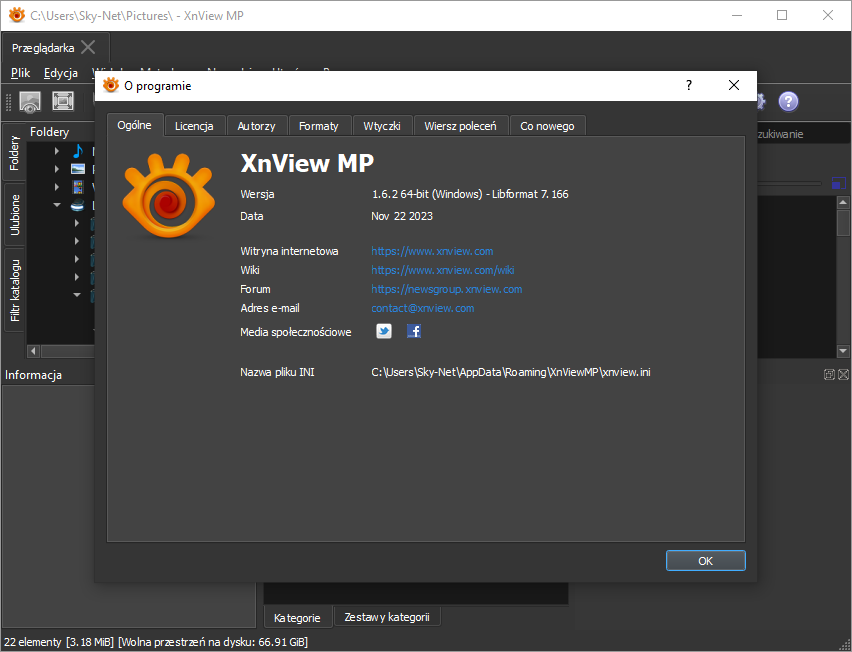This screenshot has width=852, height=652.
Task: Click the large XnView MP logo
Action: (168, 196)
